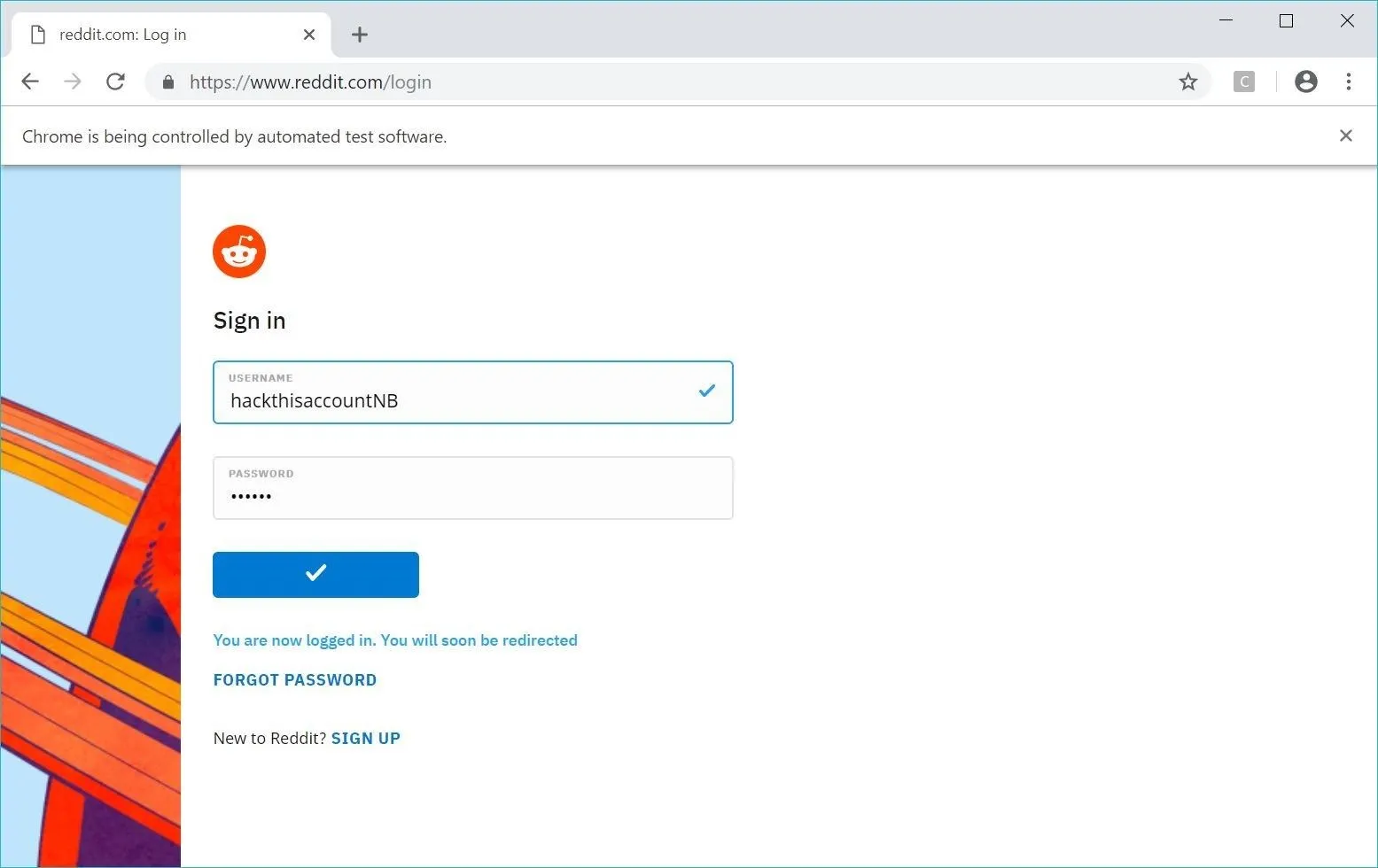
Task: Click the lock icon in the address bar
Action: coord(168,82)
